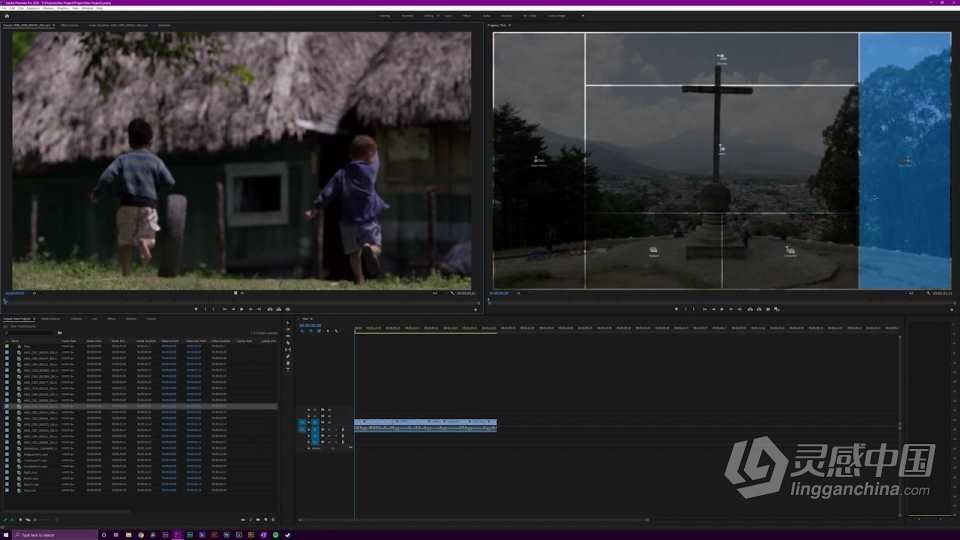Select the Slip tool

point(288,350)
